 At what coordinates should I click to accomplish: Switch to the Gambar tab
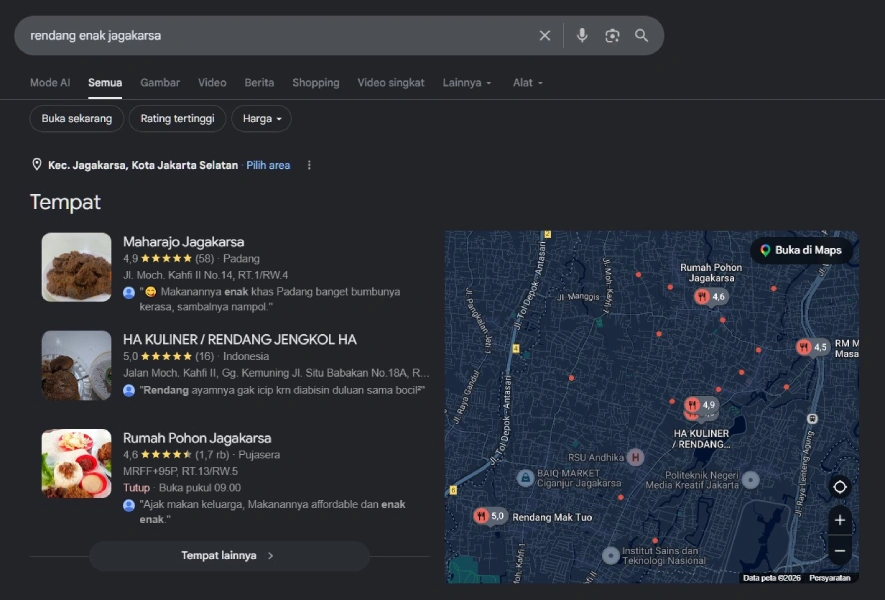coord(160,82)
